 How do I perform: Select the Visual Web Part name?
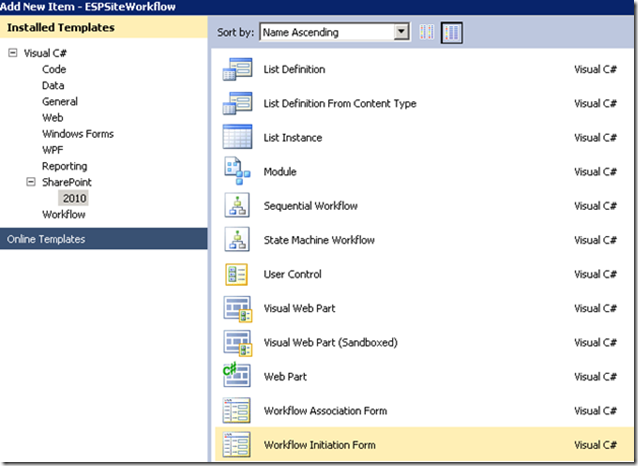[299, 308]
